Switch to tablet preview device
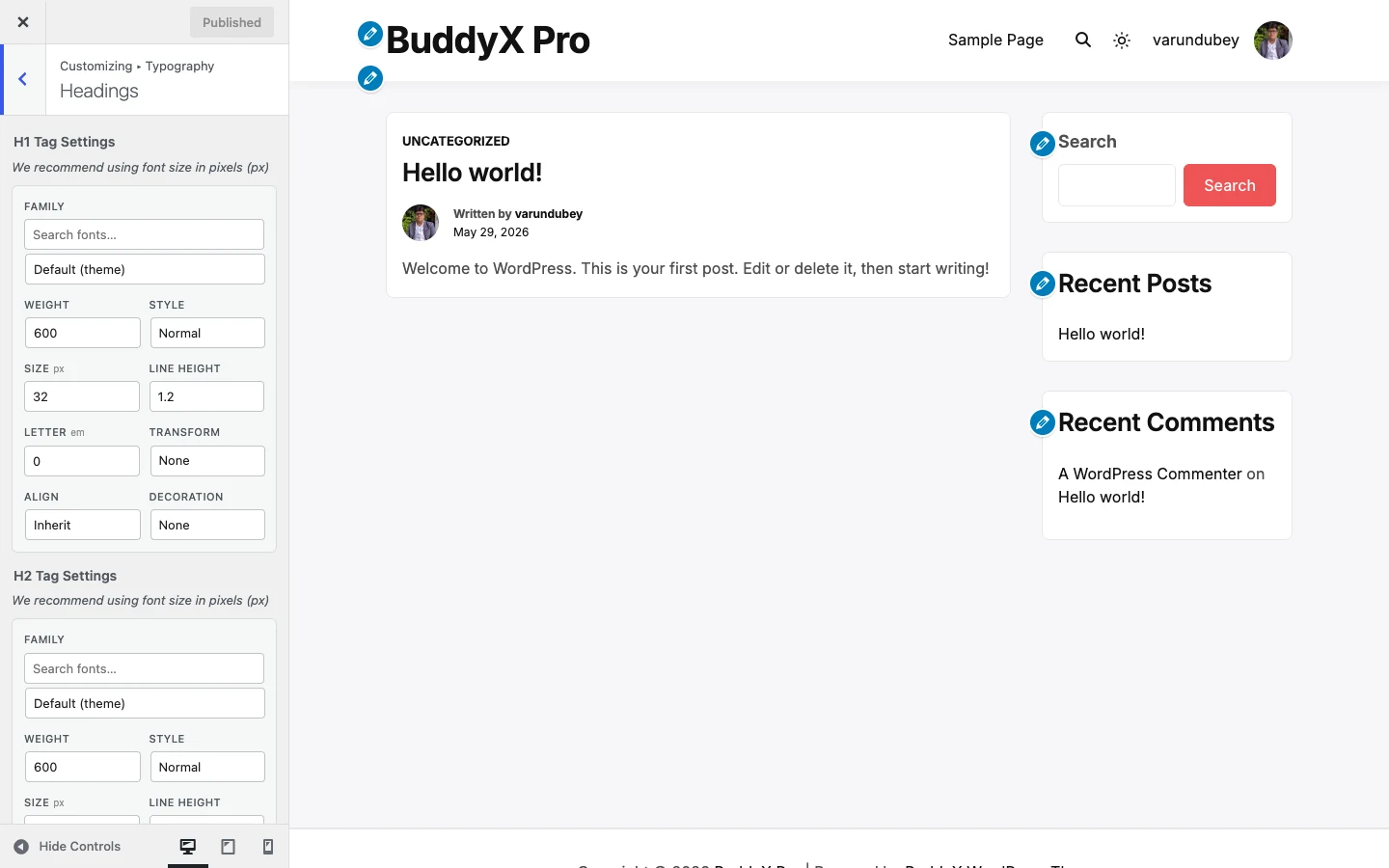The width and height of the screenshot is (1389, 868). (x=229, y=847)
